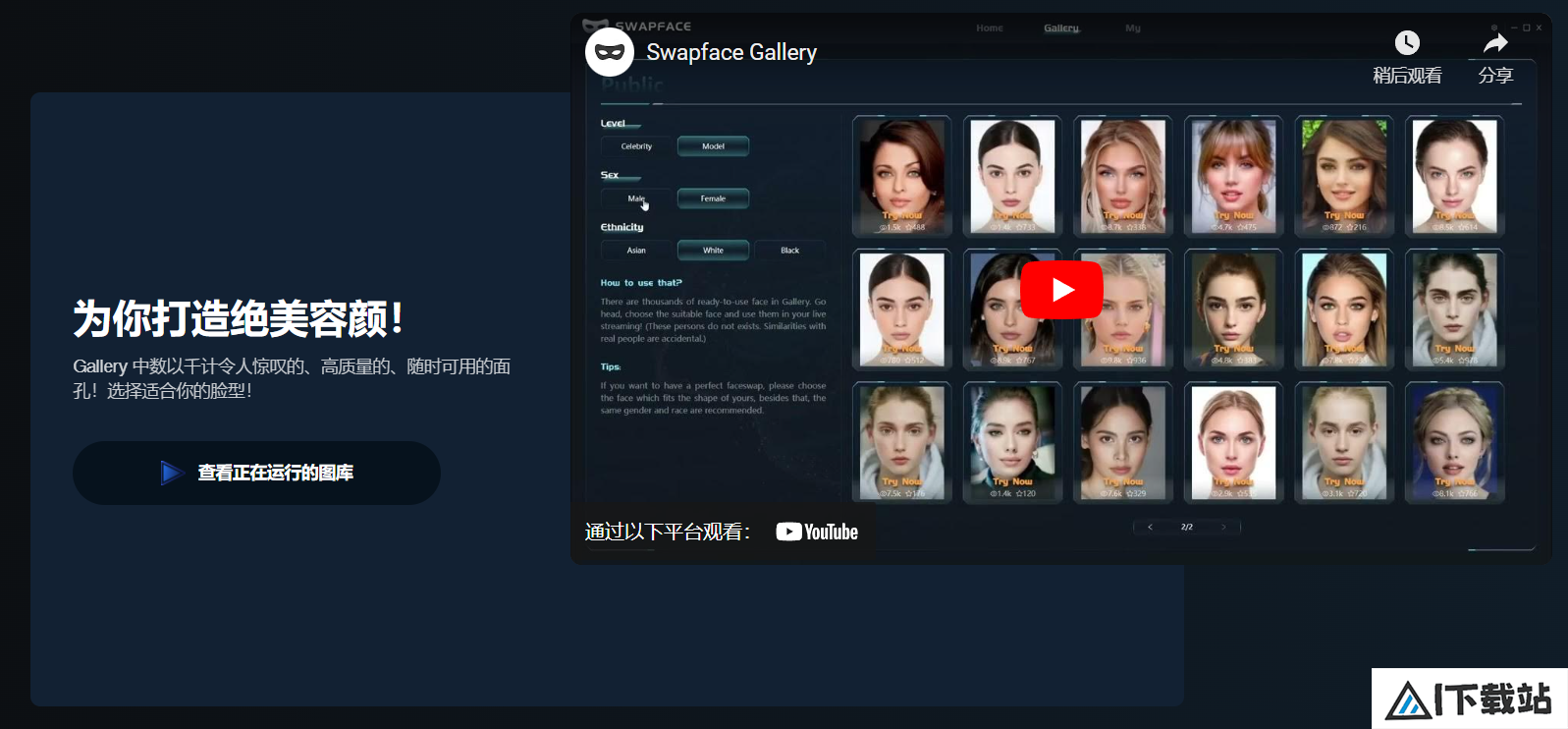Open face card with 1.5k views 488 stars
The height and width of the screenshot is (729, 1568).
(x=902, y=177)
